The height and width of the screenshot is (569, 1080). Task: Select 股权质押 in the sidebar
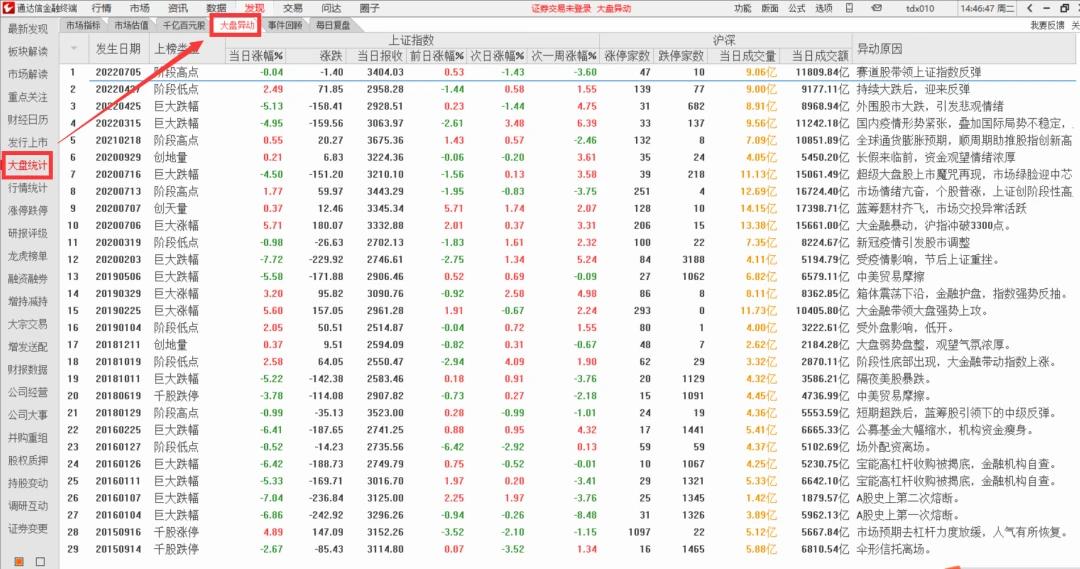pyautogui.click(x=28, y=461)
